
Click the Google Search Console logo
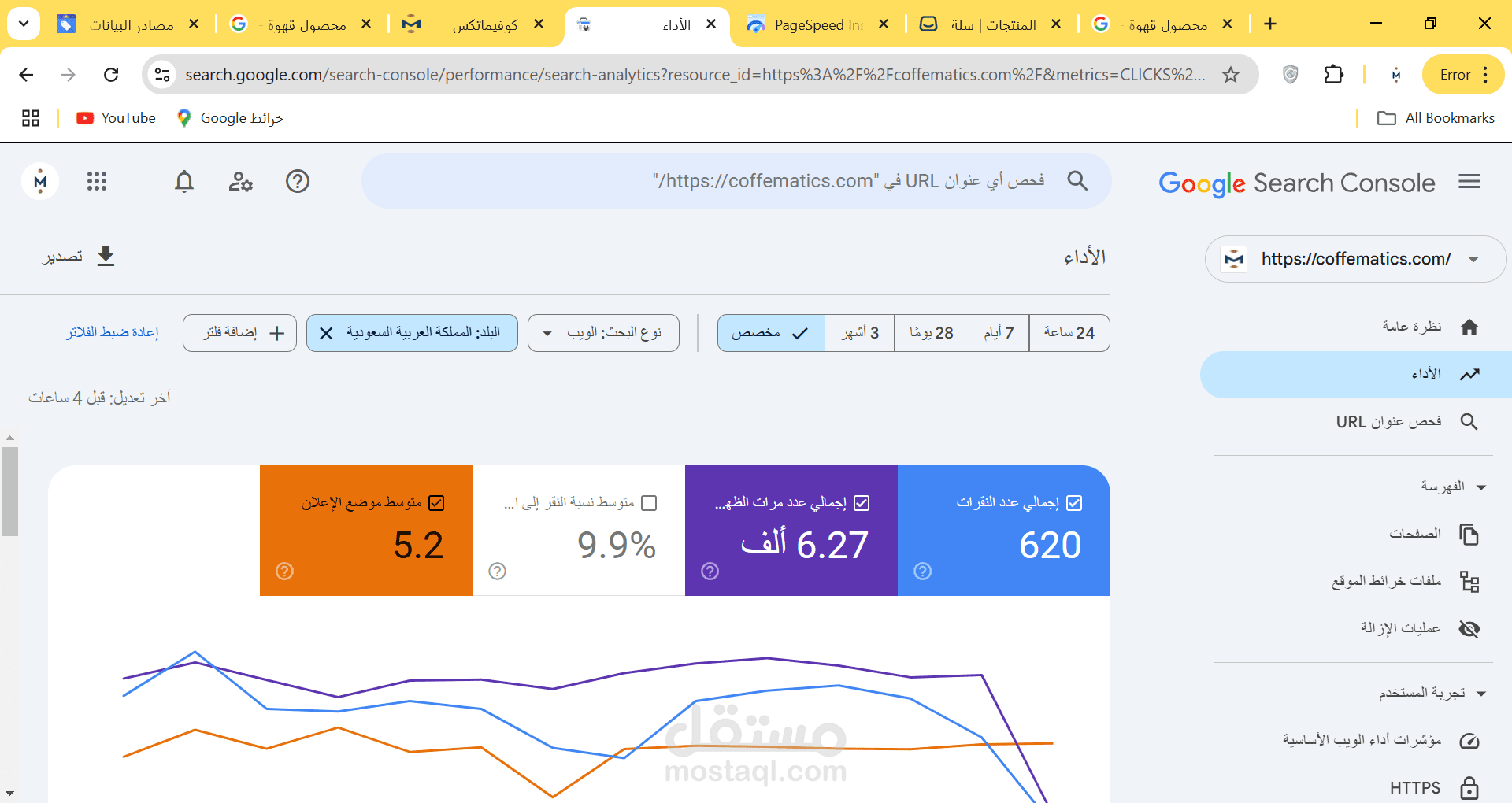pos(1296,183)
